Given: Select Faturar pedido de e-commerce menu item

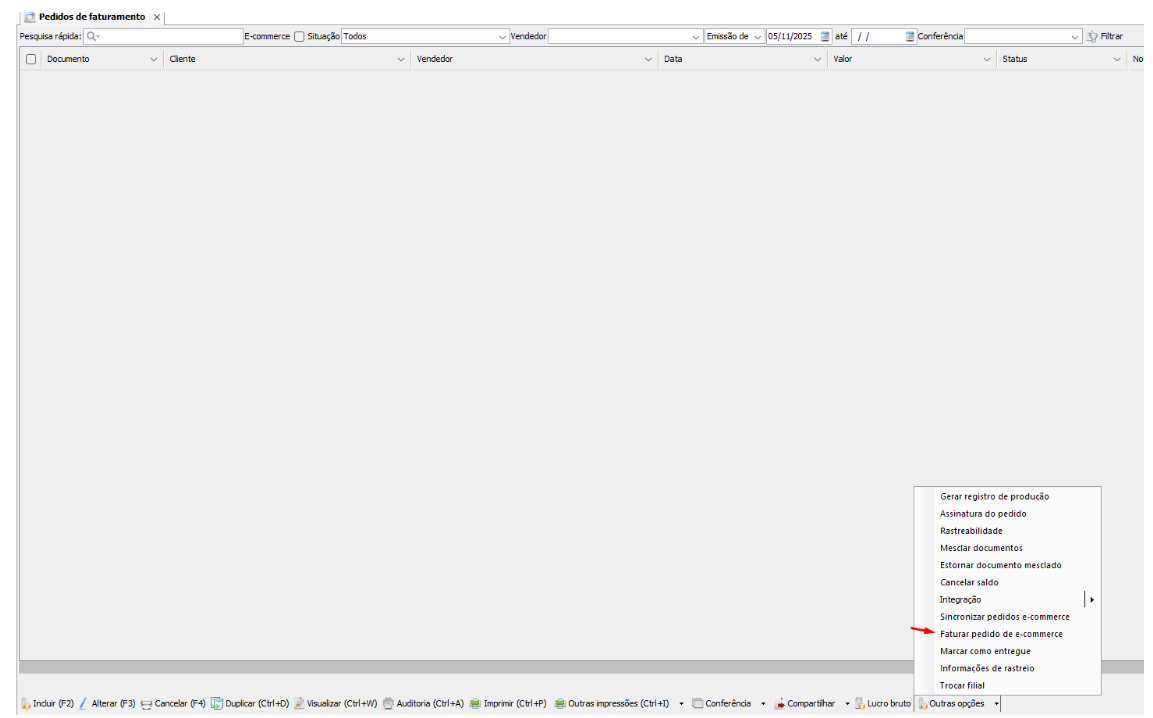Looking at the screenshot, I should 1001,634.
